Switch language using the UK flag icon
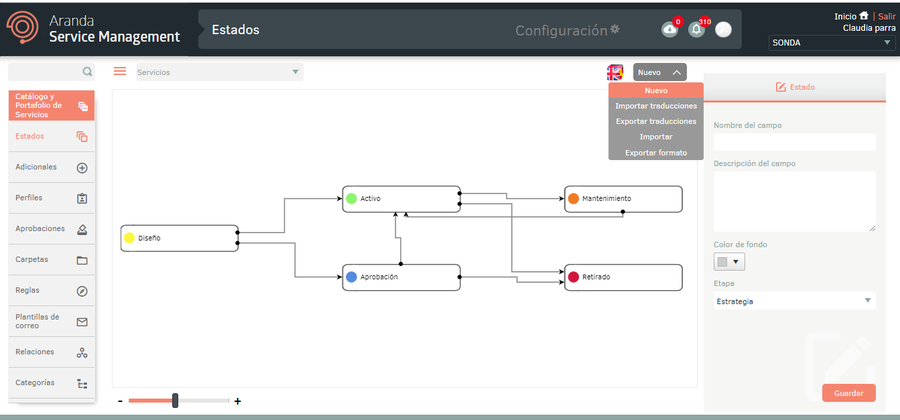The width and height of the screenshot is (900, 420). tap(615, 72)
